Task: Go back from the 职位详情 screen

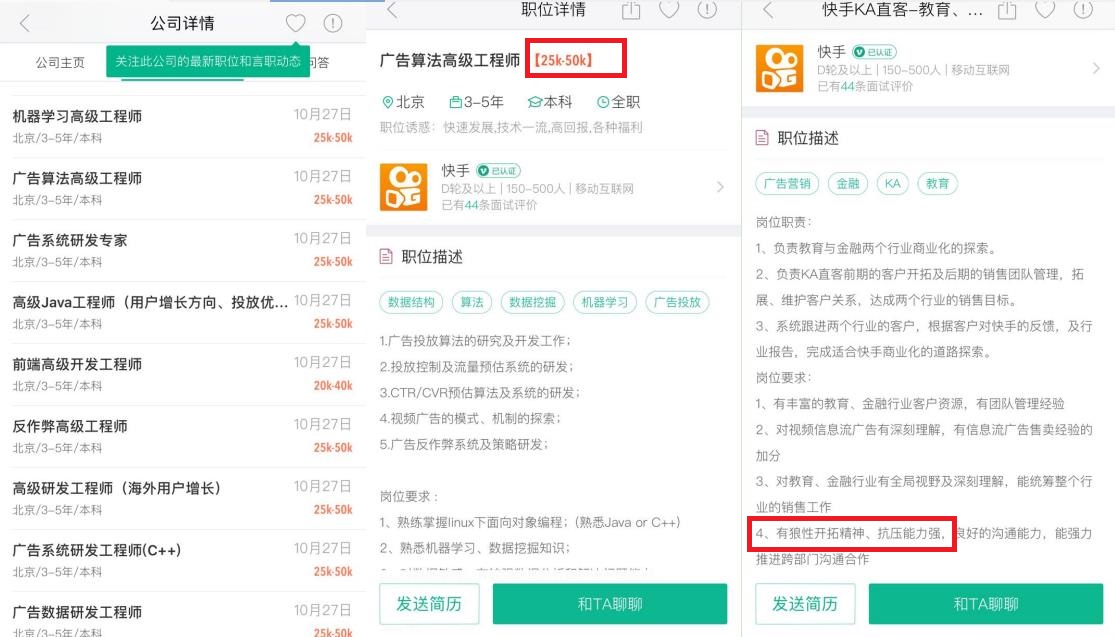Action: 392,10
